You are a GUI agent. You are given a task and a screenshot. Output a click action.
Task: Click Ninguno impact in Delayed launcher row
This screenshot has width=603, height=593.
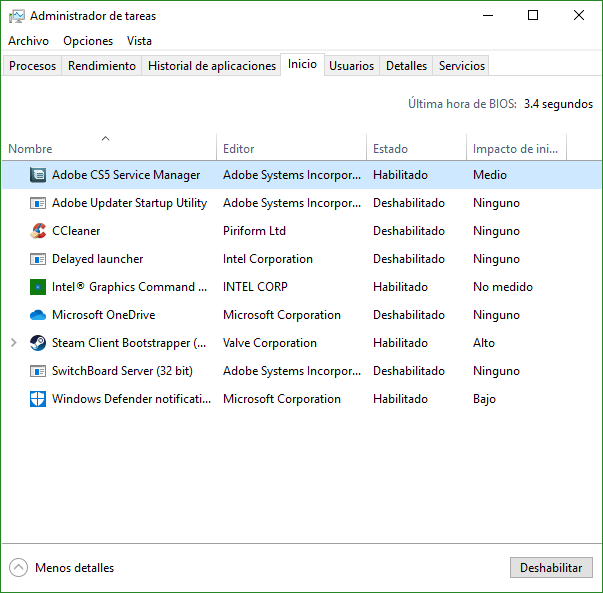[496, 259]
